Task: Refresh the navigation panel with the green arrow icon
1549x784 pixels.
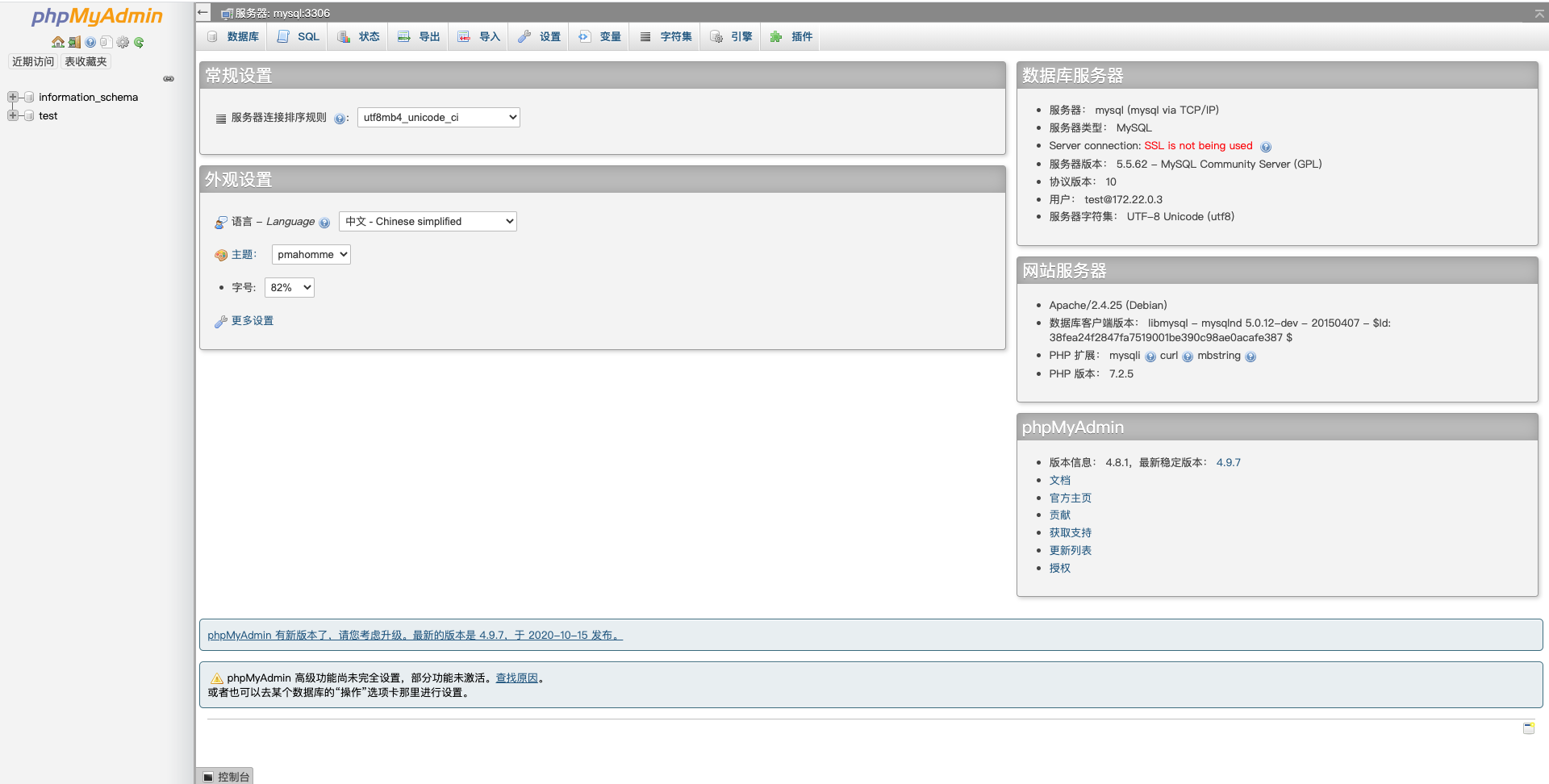Action: (x=139, y=42)
